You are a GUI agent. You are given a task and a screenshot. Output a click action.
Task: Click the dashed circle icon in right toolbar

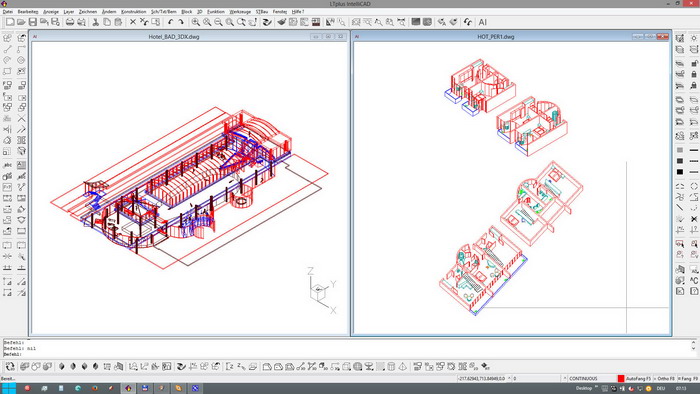694,186
